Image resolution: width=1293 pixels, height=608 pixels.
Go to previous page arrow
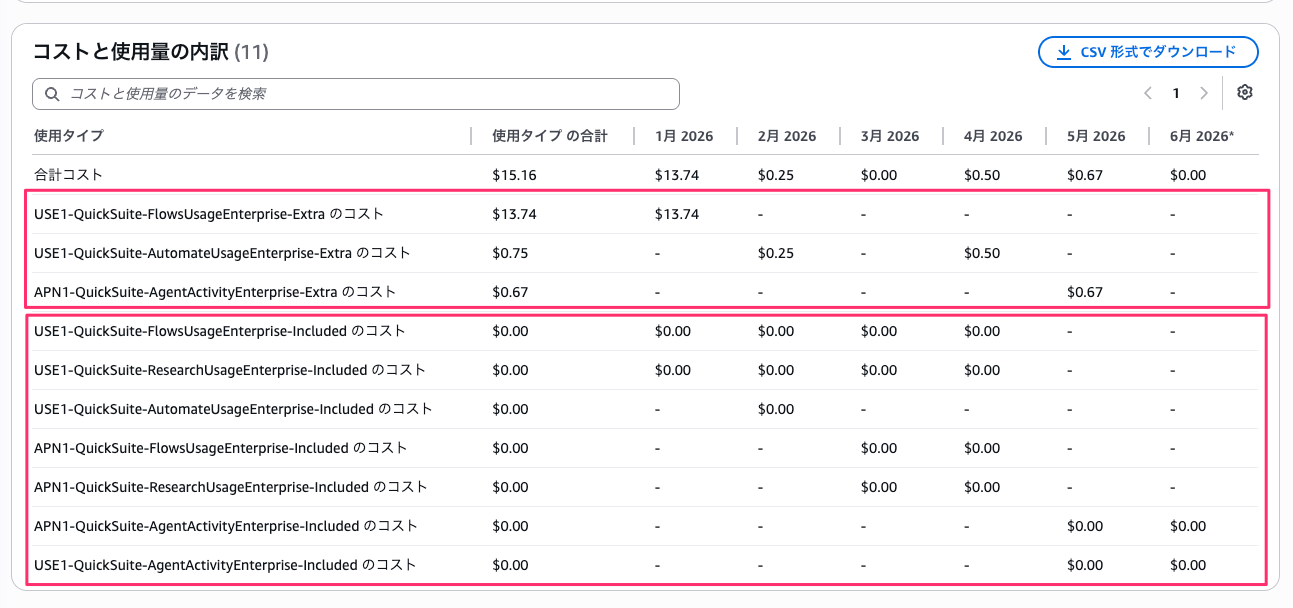tap(1148, 93)
